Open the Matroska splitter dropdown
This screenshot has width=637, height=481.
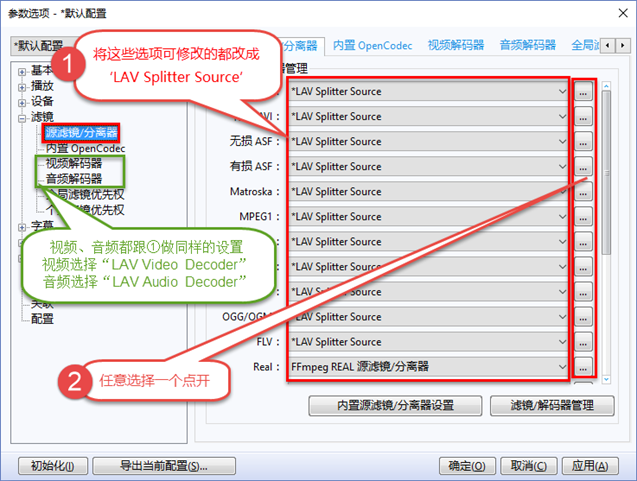click(428, 192)
